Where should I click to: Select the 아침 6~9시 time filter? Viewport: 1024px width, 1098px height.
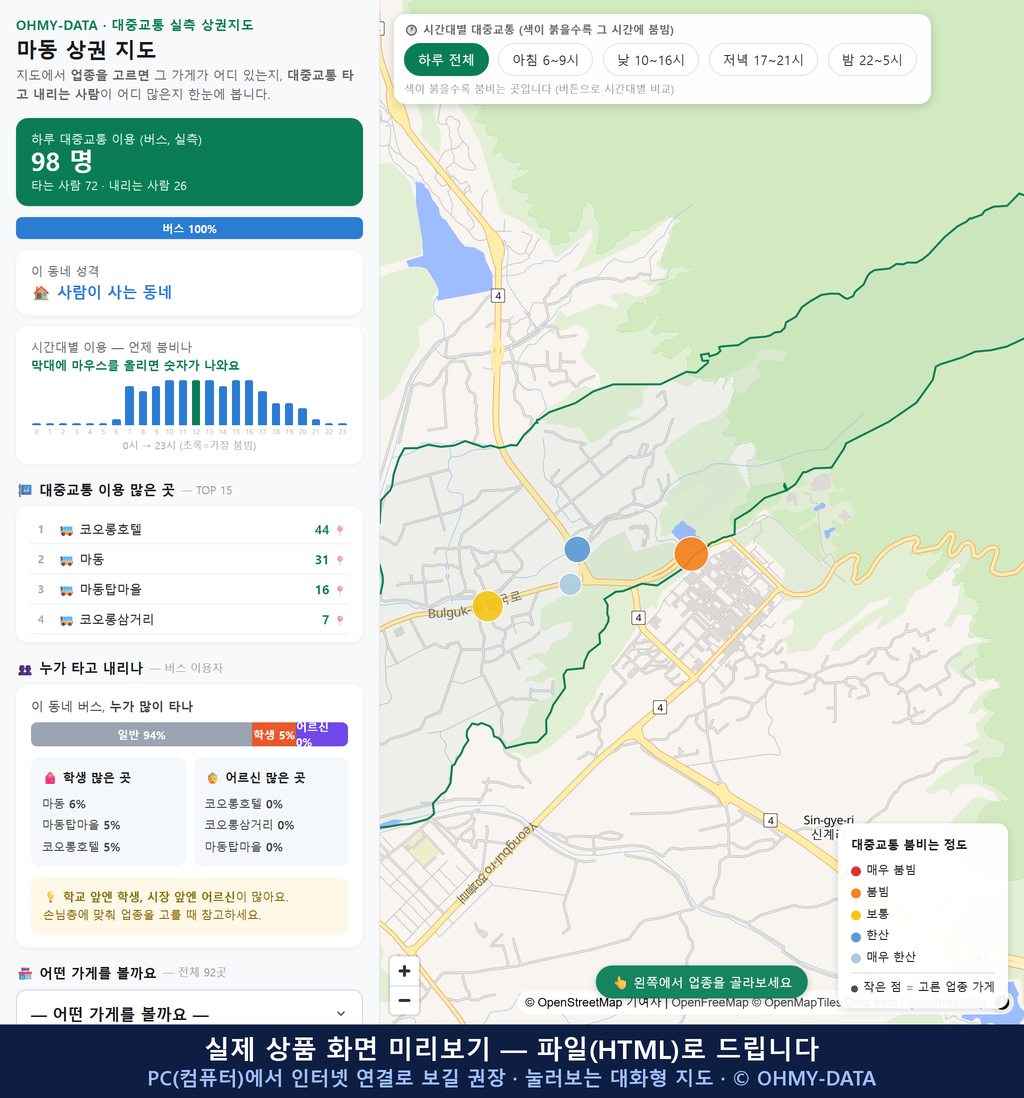[x=546, y=60]
